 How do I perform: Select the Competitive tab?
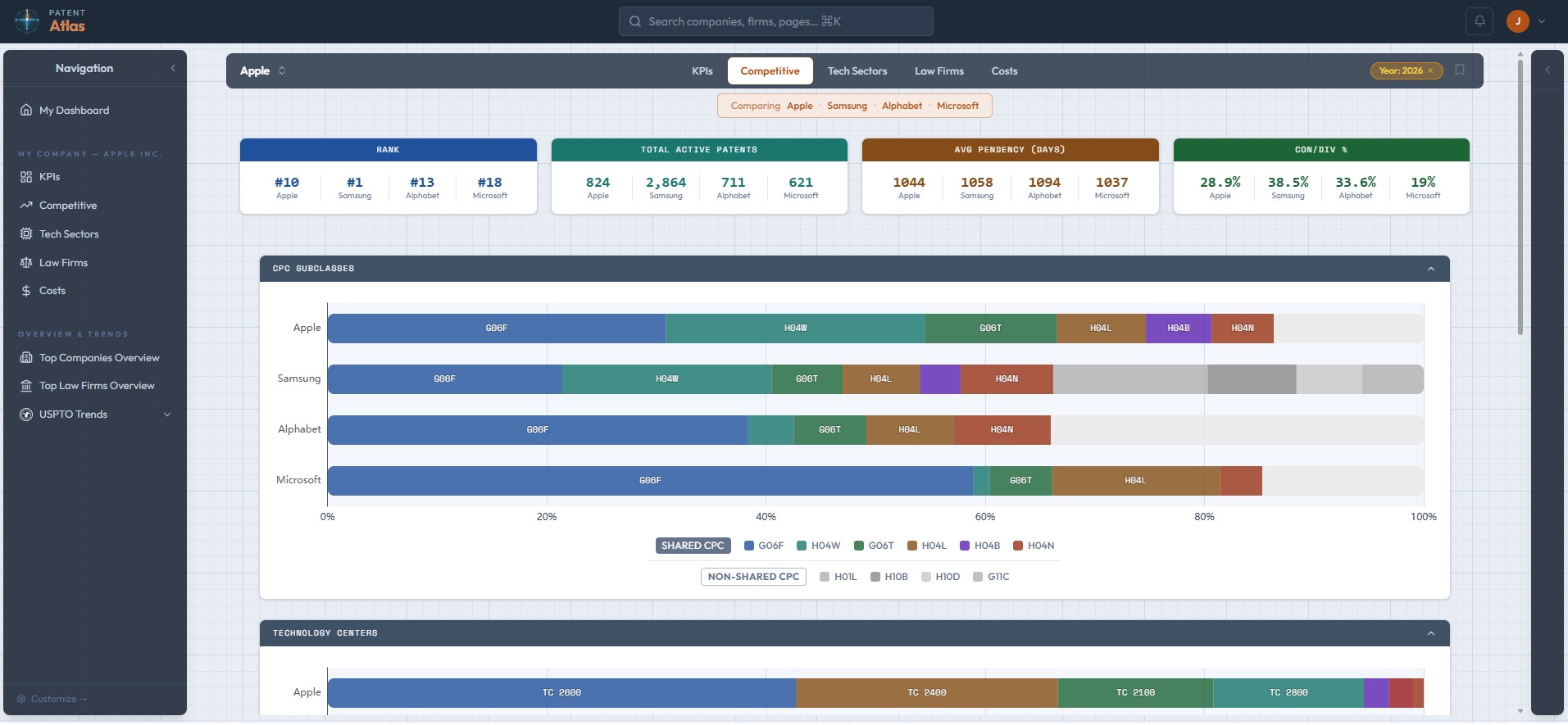coord(770,71)
